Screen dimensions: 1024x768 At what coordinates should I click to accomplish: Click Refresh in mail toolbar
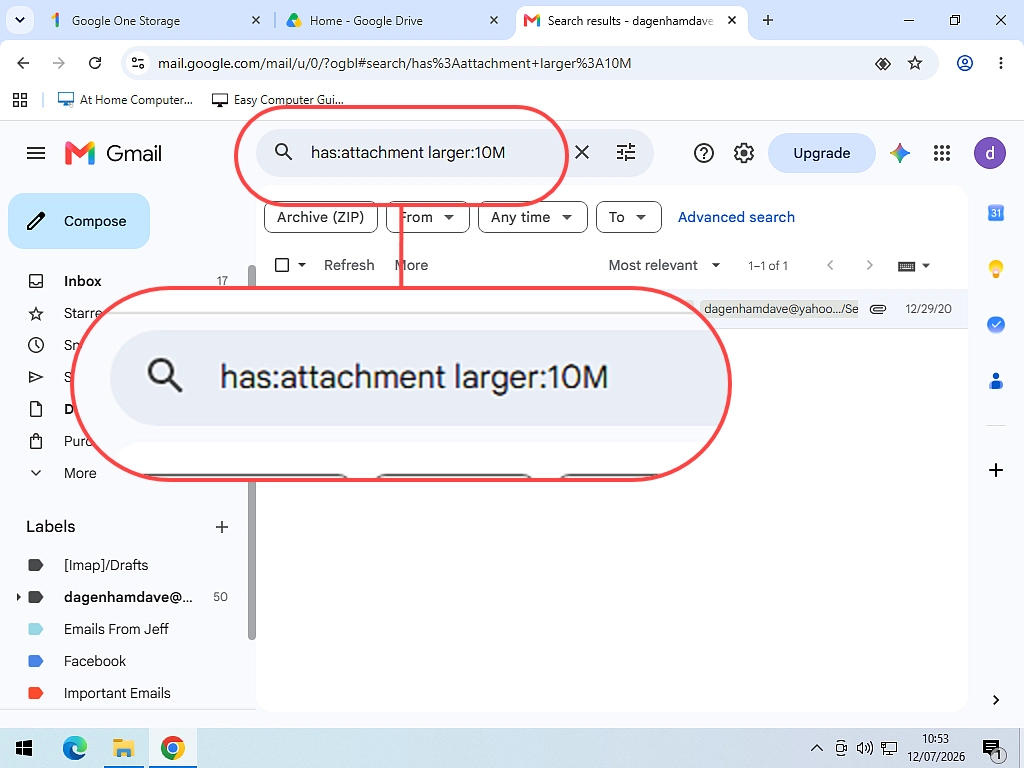[349, 265]
